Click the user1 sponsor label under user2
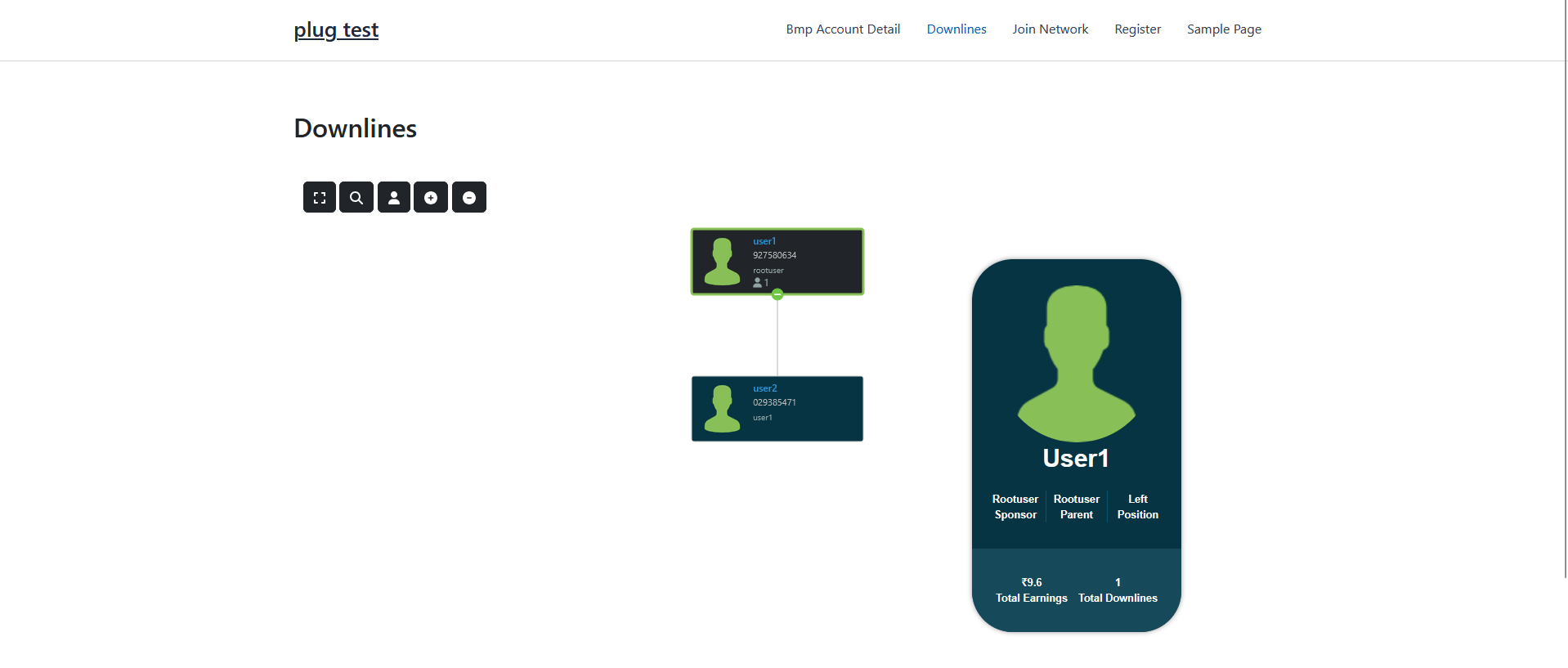The image size is (1568, 668). pyautogui.click(x=763, y=418)
